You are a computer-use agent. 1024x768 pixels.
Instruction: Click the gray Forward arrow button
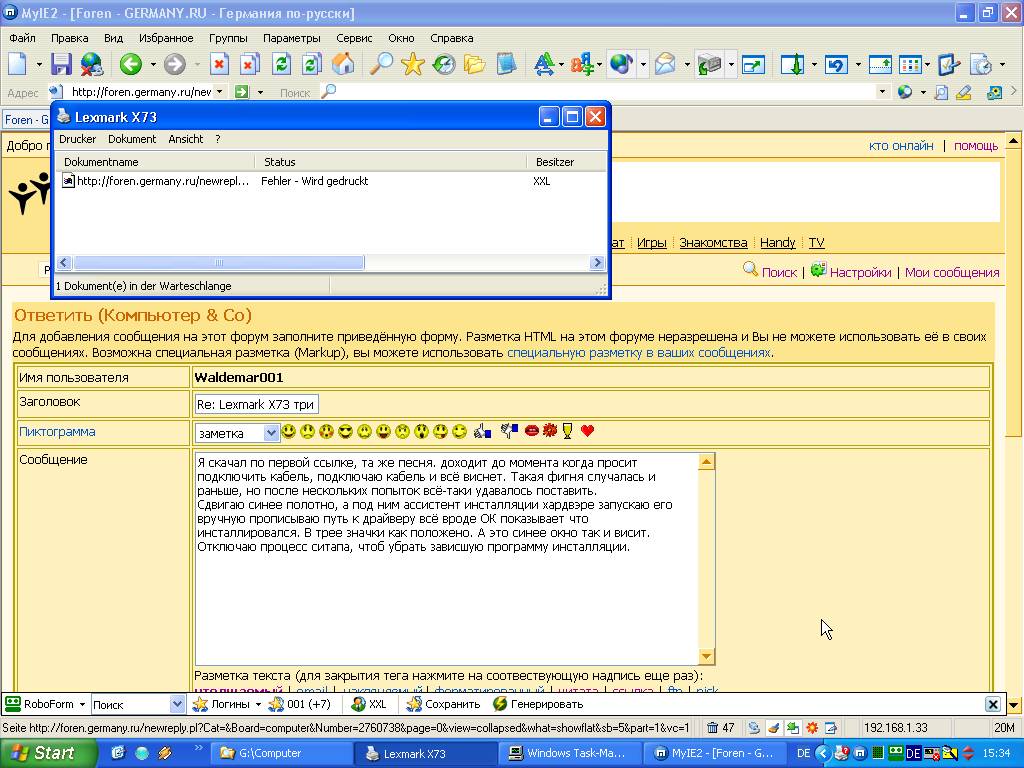174,64
